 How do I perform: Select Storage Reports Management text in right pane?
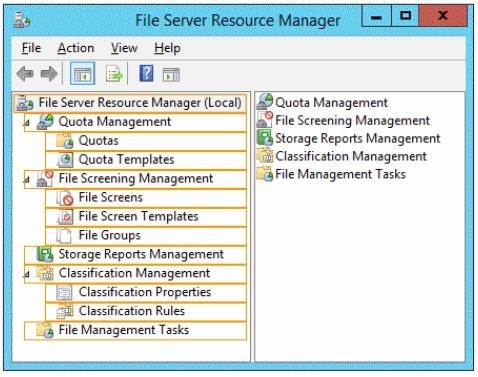[358, 138]
